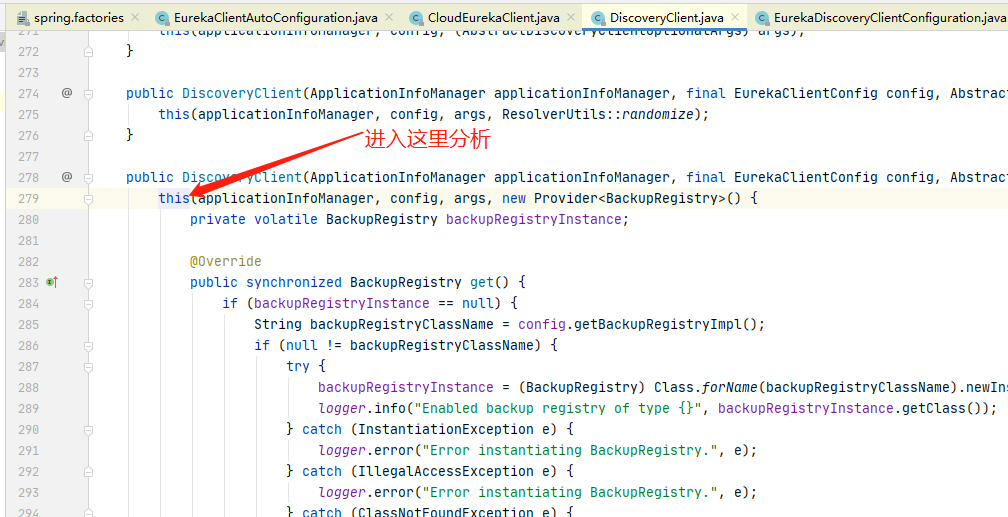Click the class icon on EurekaClientAutoConfiguration.java tab

[163, 18]
